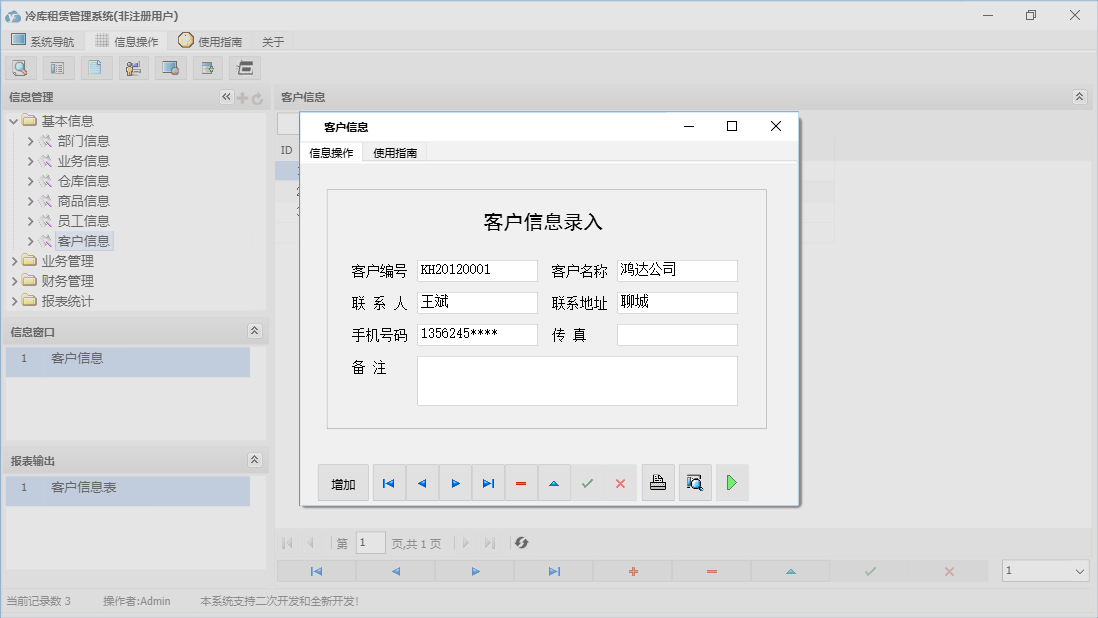
Task: Open the search tool on the main toolbar
Action: click(x=20, y=67)
